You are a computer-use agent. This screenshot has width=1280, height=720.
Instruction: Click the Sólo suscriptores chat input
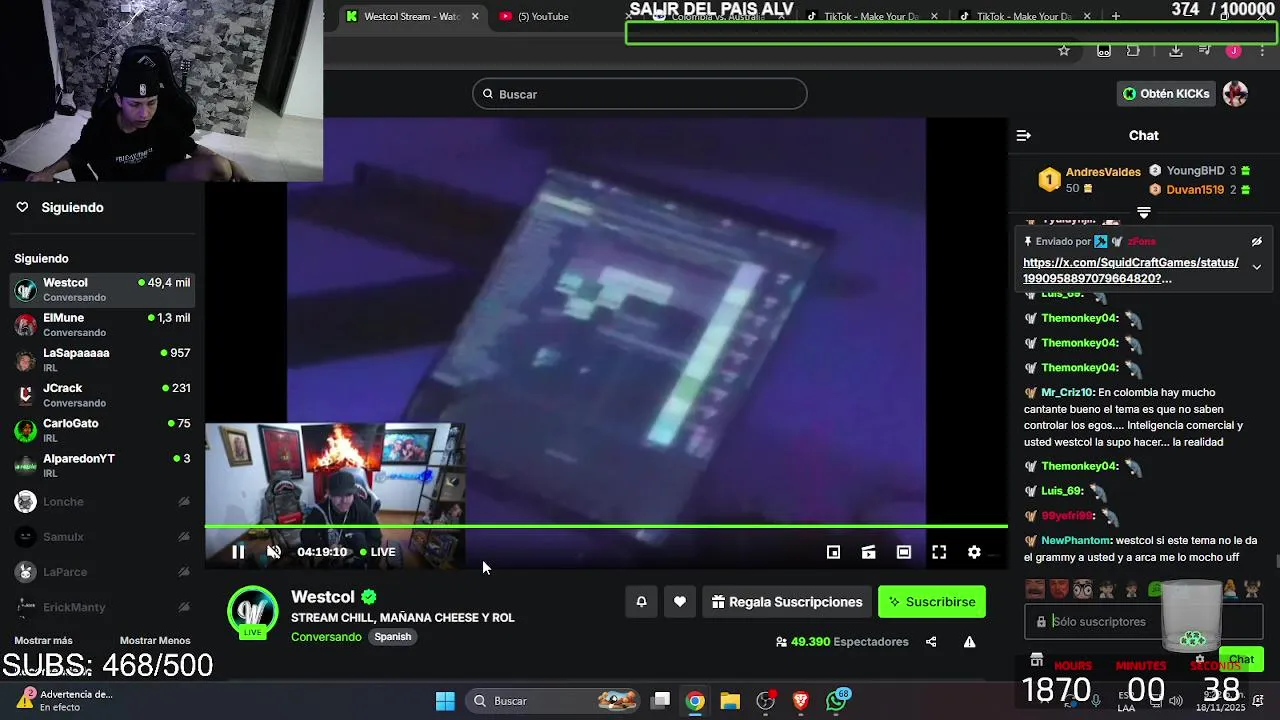coord(1144,622)
